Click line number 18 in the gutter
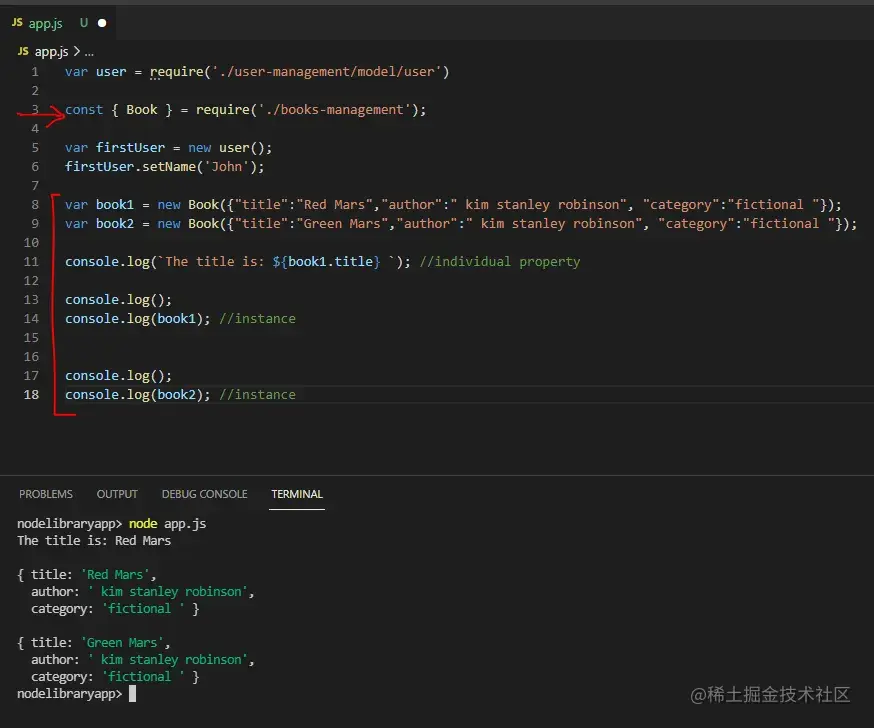The width and height of the screenshot is (874, 728). tap(32, 395)
